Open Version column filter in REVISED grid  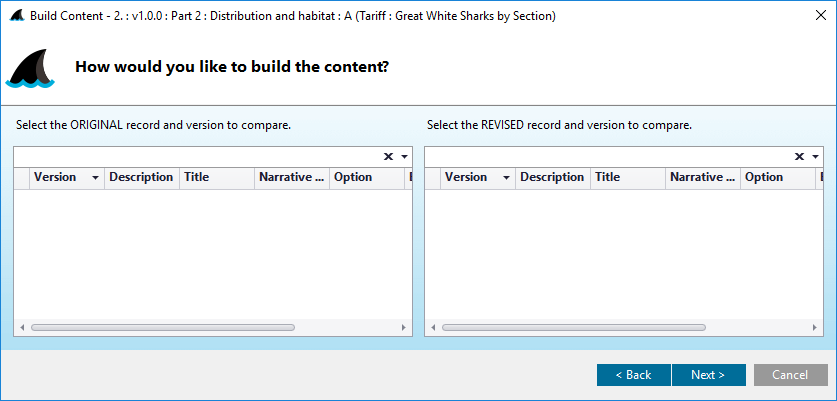507,177
